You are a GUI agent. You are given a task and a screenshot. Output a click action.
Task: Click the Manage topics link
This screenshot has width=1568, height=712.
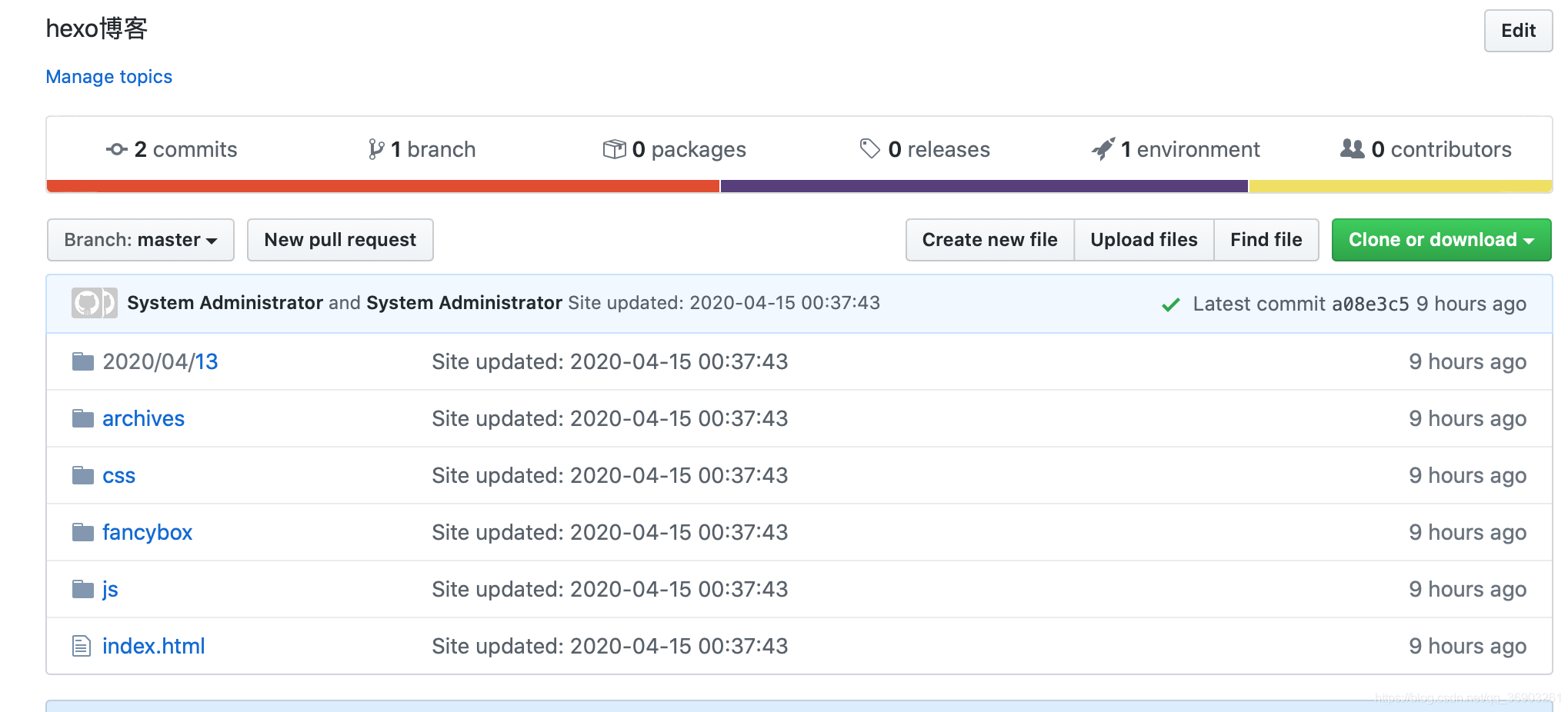coord(109,77)
